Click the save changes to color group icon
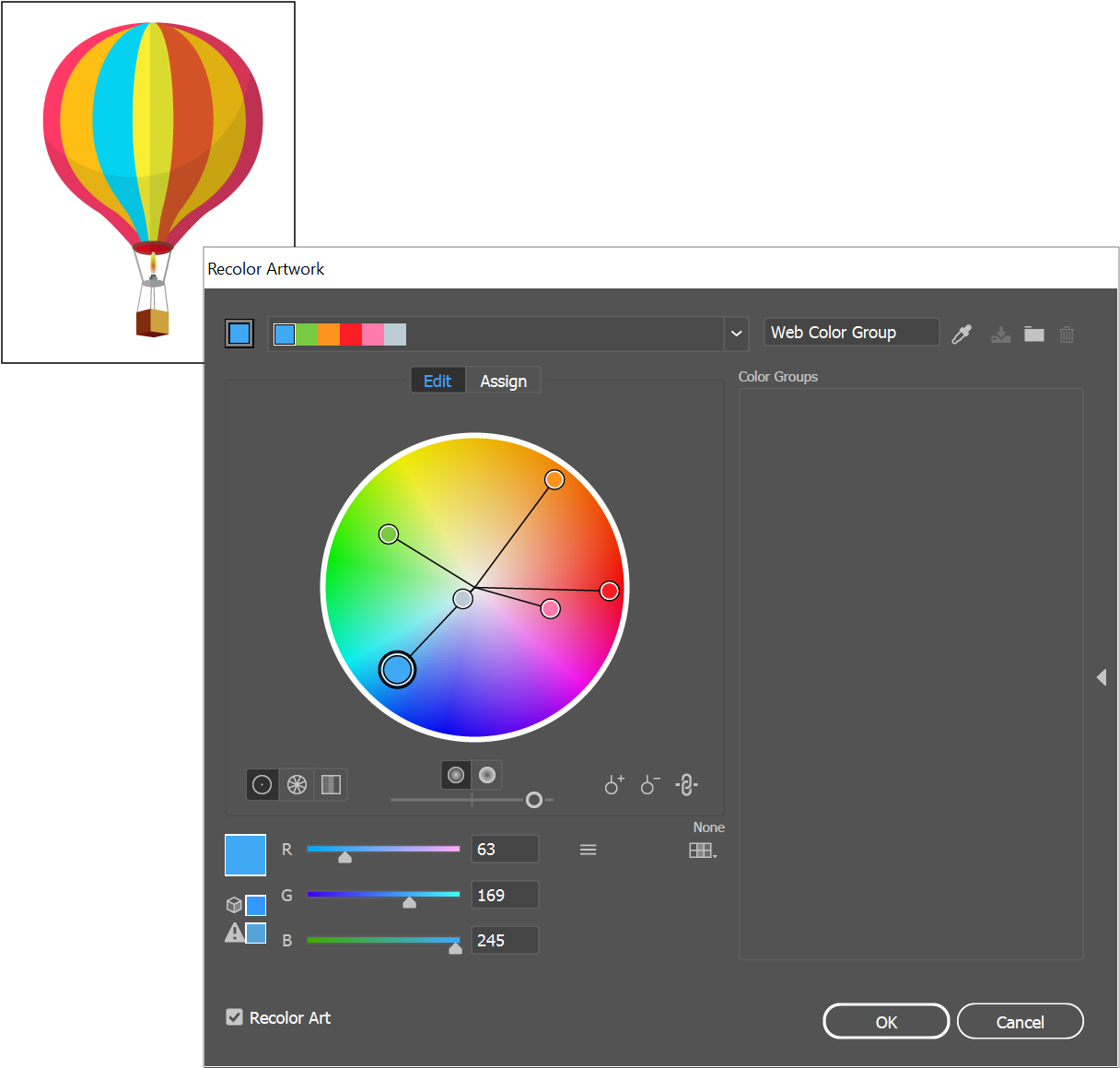The height and width of the screenshot is (1068, 1120). [x=1000, y=334]
